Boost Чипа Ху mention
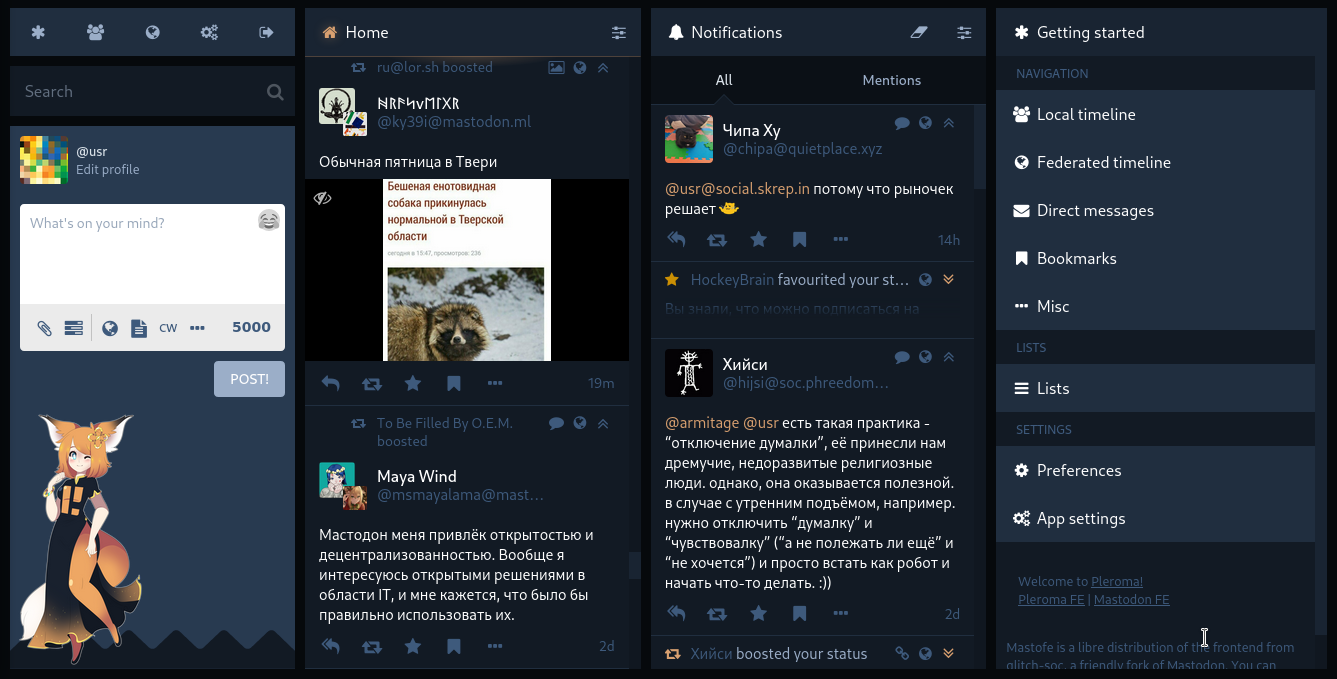The height and width of the screenshot is (679, 1337). point(717,240)
